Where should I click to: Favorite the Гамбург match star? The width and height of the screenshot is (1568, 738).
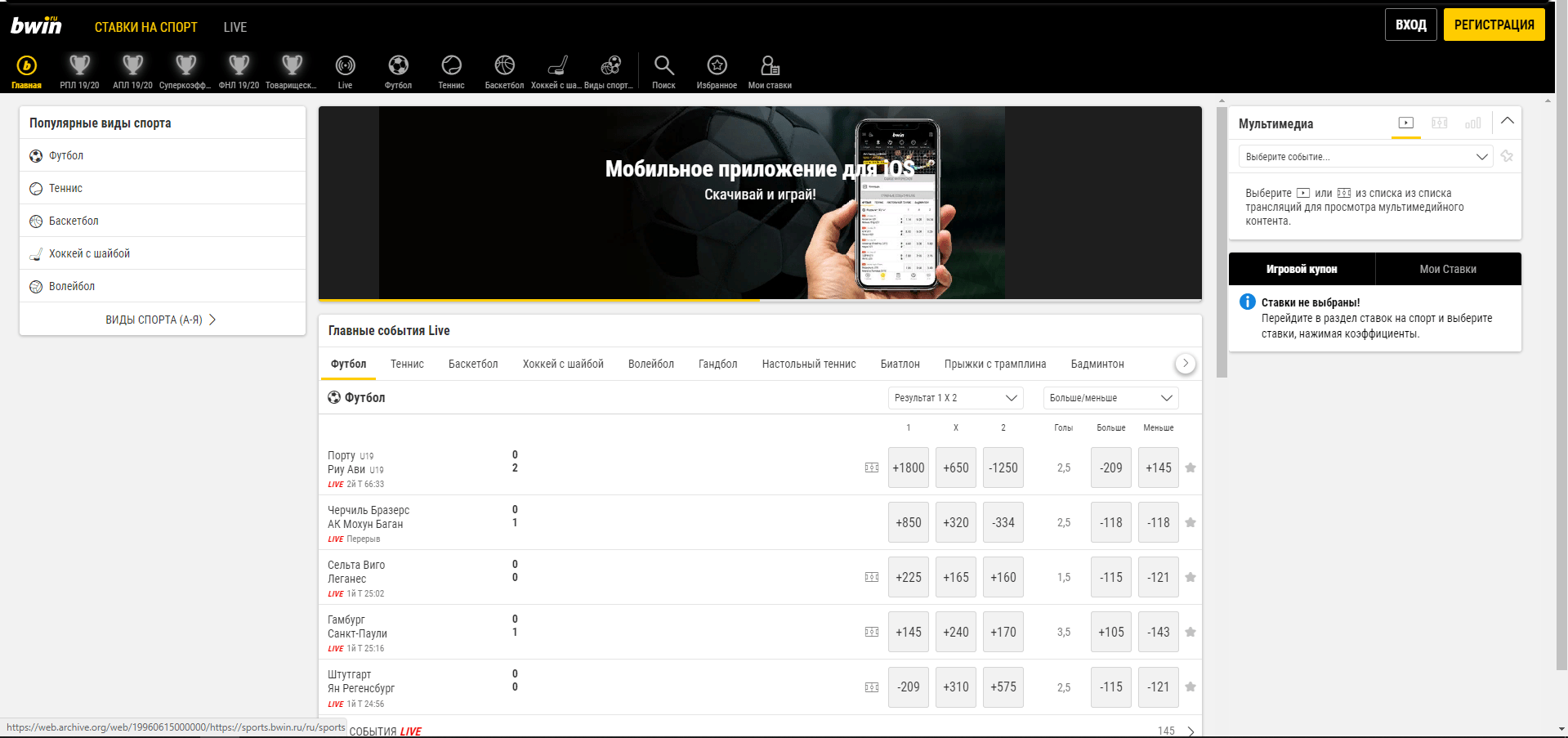tap(1191, 632)
